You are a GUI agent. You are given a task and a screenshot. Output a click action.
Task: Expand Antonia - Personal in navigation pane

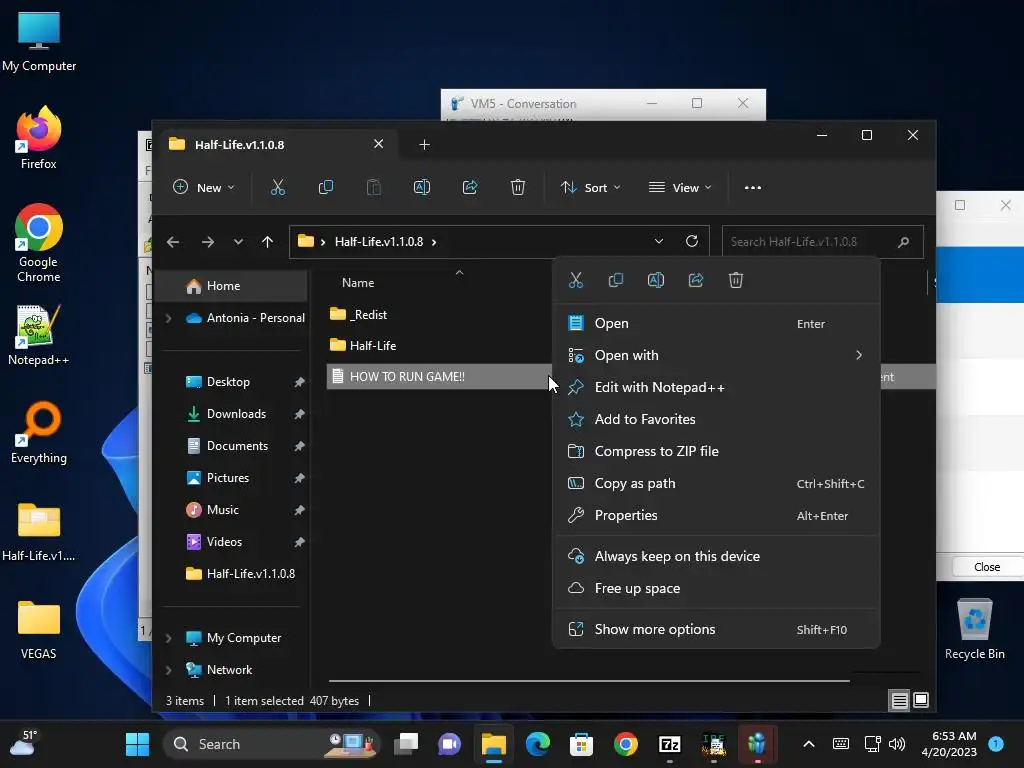pyautogui.click(x=168, y=318)
